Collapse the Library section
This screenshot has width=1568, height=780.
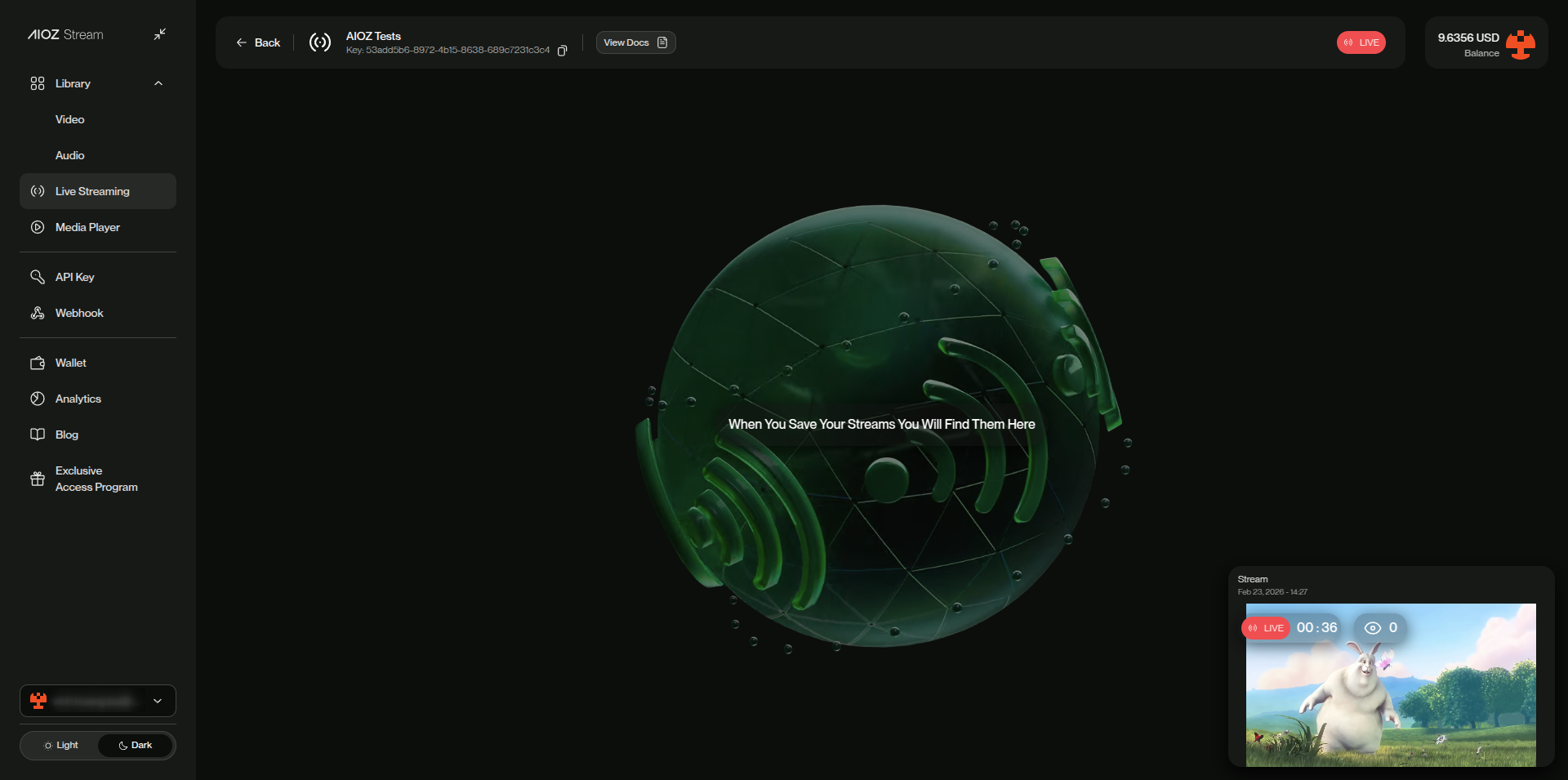158,82
